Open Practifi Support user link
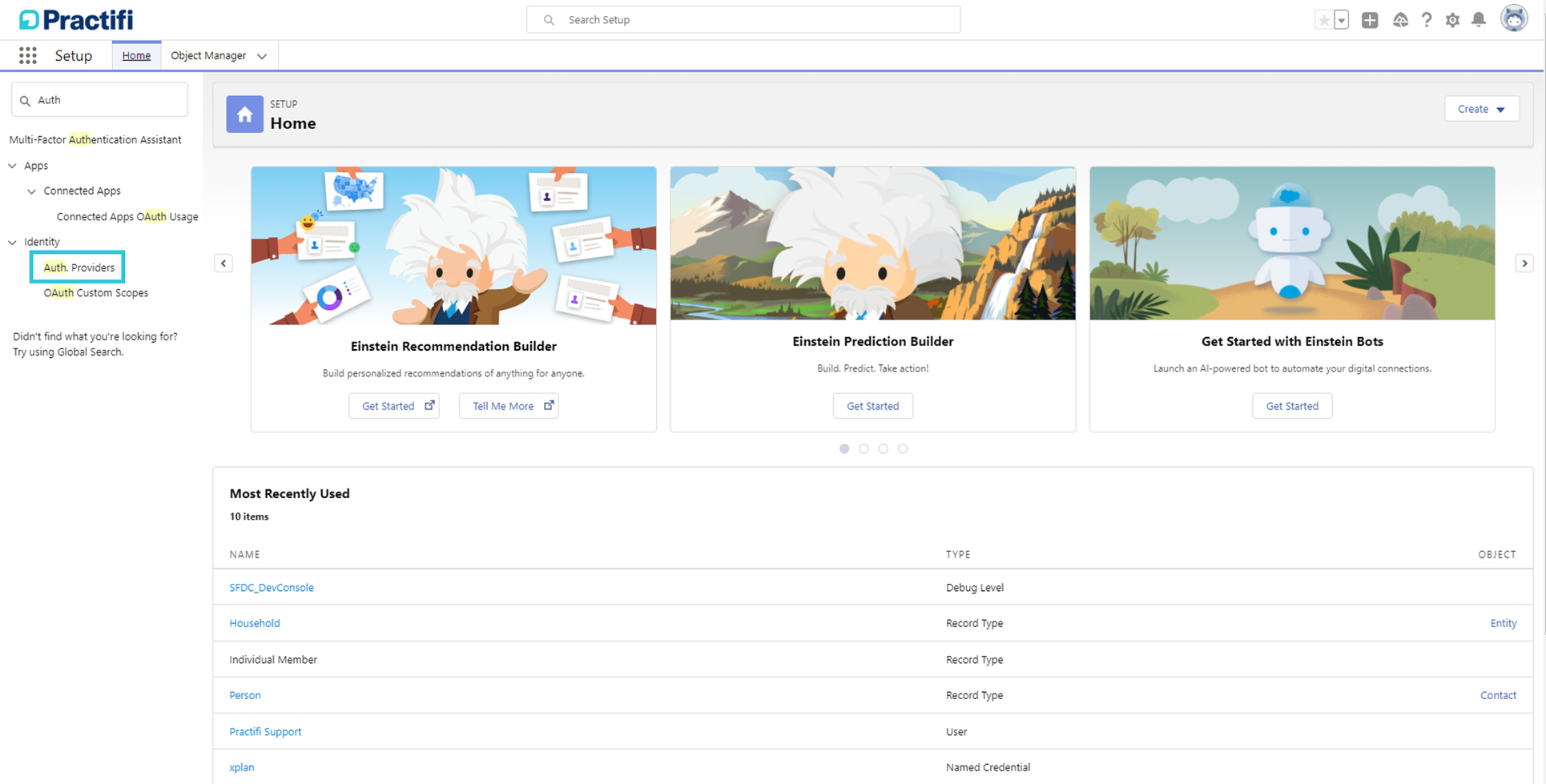 pyautogui.click(x=265, y=732)
